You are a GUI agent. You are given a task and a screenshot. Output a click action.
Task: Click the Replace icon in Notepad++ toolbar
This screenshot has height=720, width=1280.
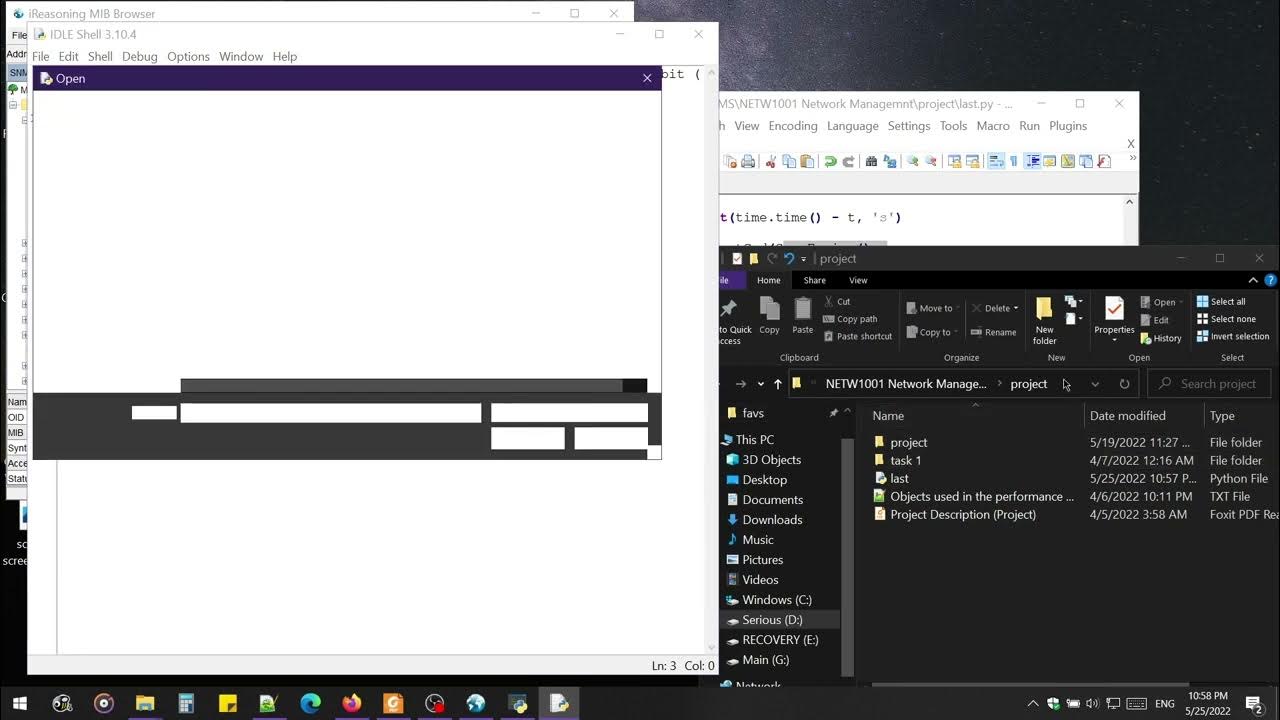pyautogui.click(x=890, y=161)
